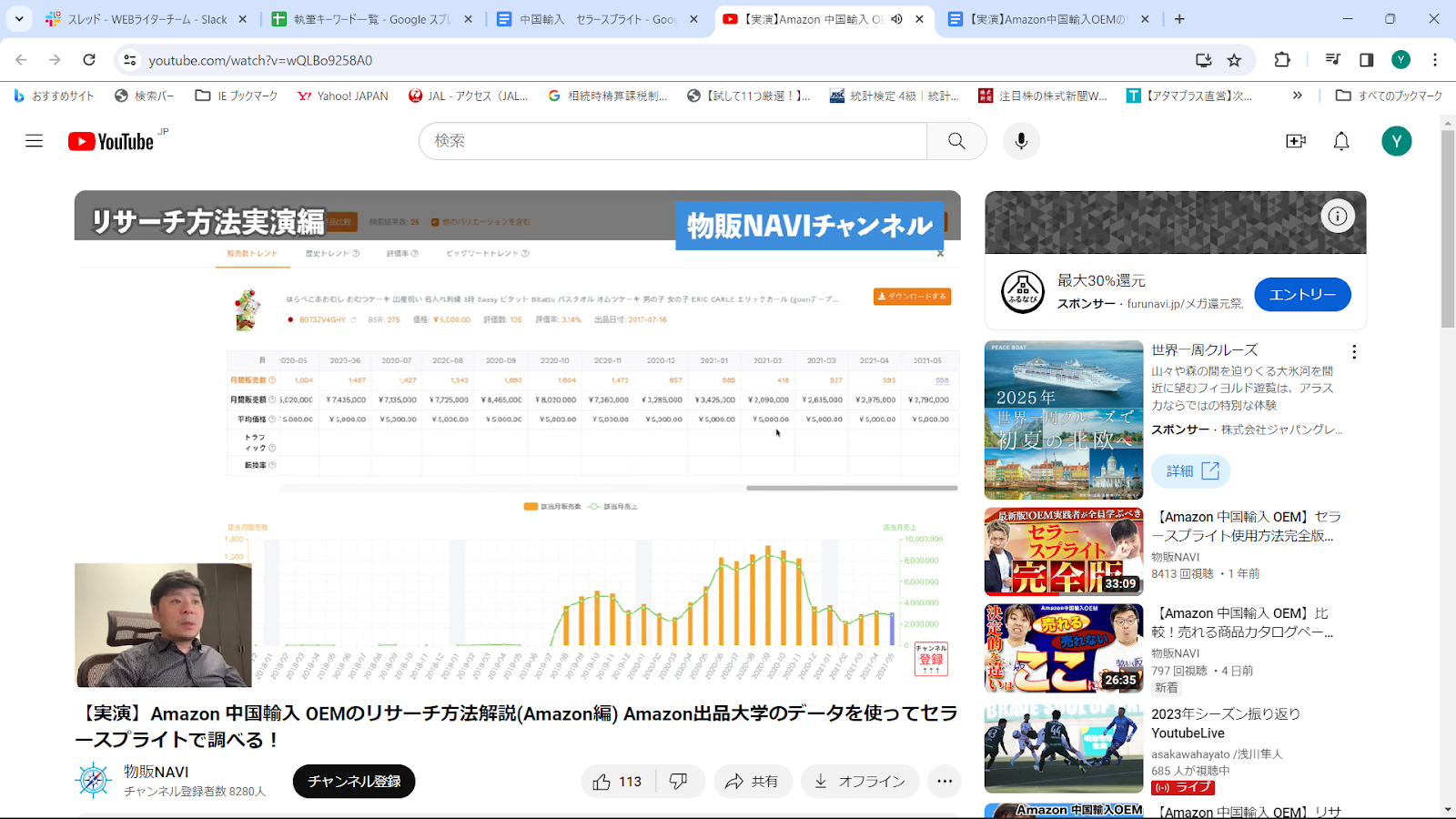Open Chrome three-dot menu
Image resolution: width=1456 pixels, height=819 pixels.
(1435, 60)
